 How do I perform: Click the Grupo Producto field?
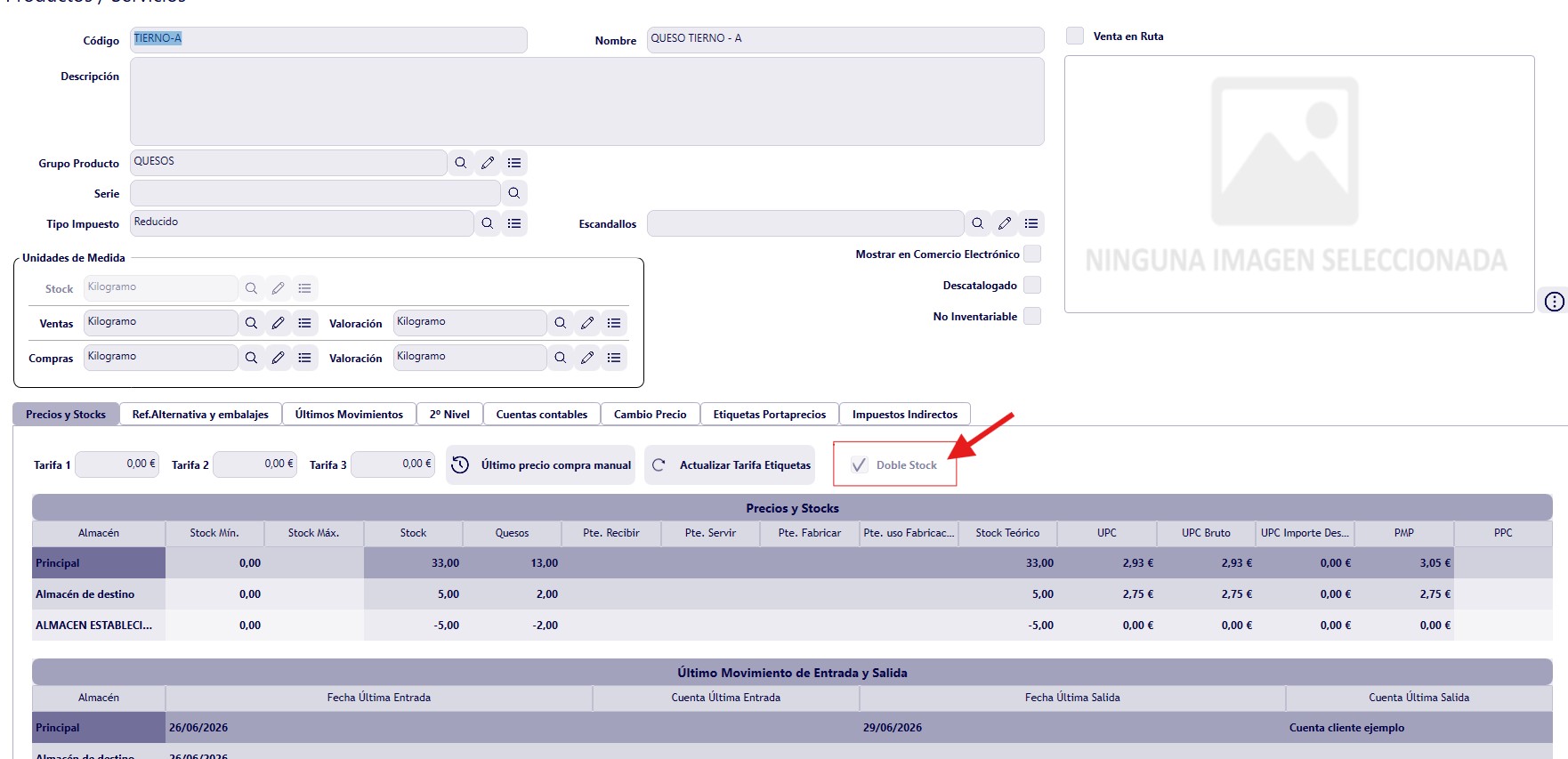point(288,163)
